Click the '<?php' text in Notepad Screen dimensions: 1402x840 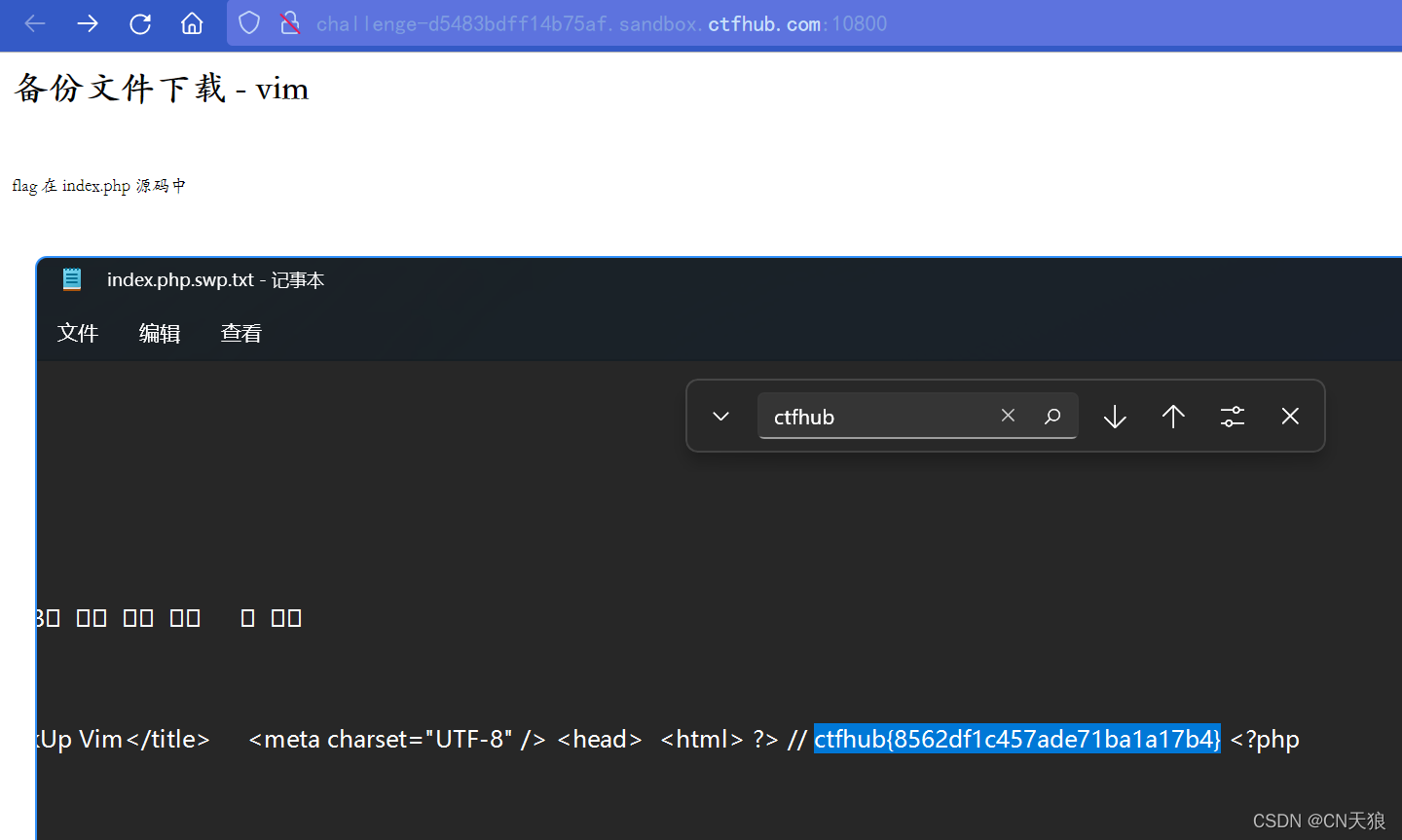click(x=1265, y=739)
